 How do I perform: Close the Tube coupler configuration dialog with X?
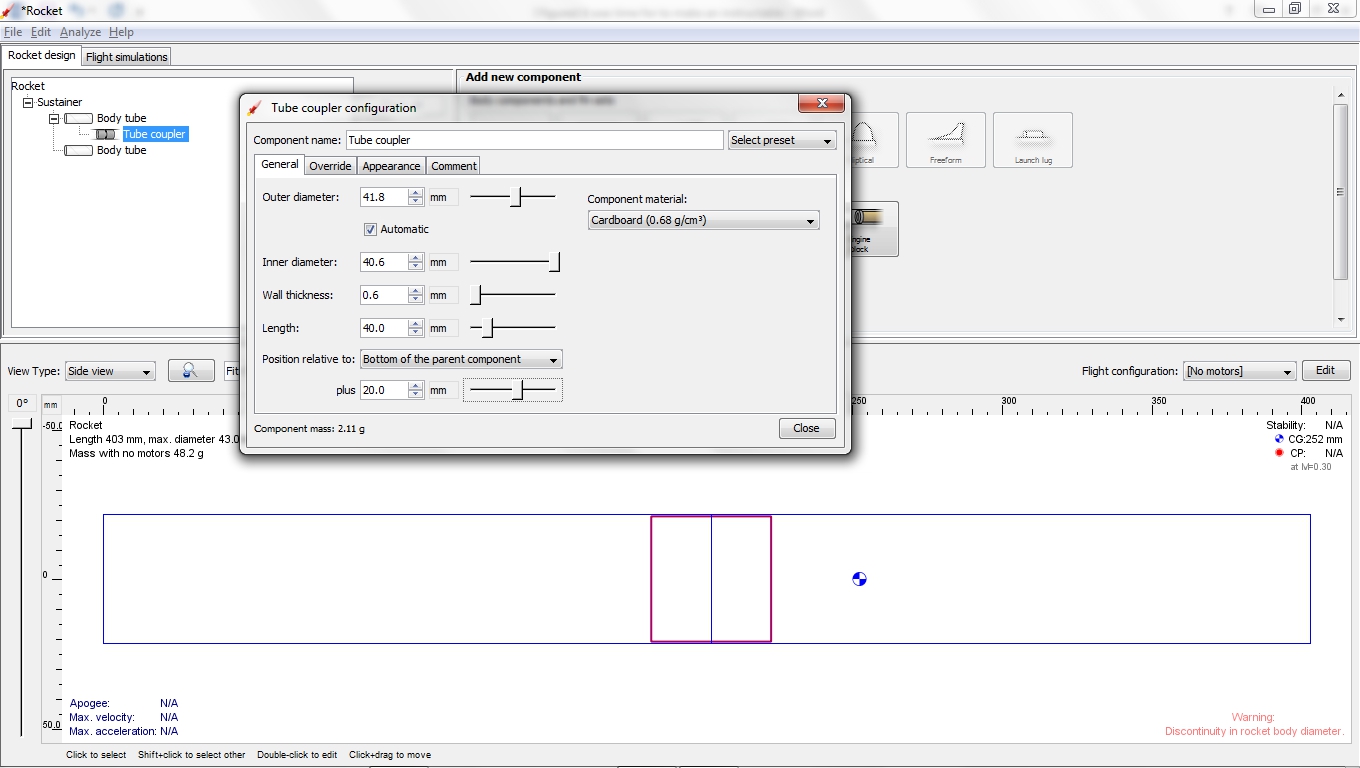click(822, 103)
